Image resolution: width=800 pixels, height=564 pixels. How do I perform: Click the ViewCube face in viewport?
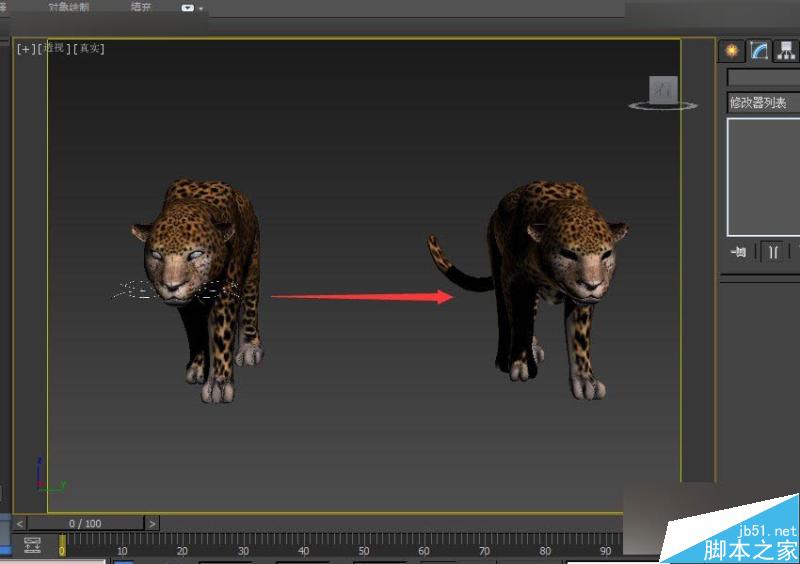[663, 89]
